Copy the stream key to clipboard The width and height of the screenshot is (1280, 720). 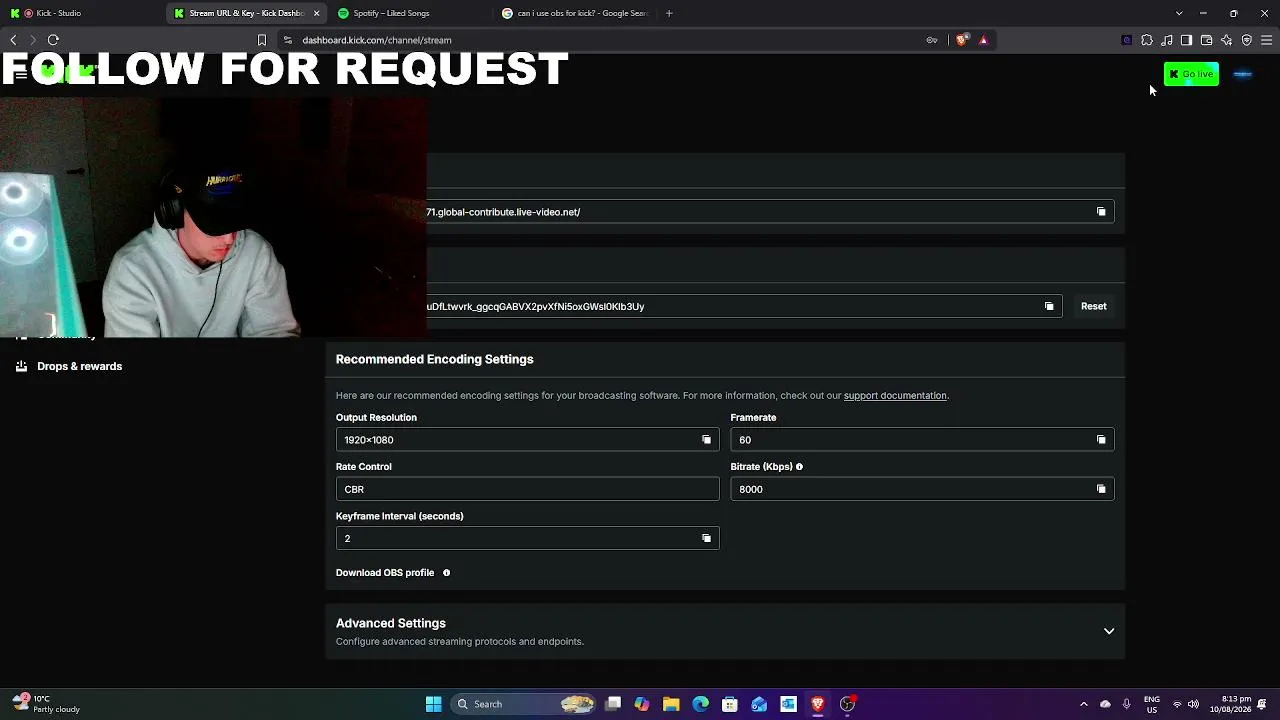tap(1049, 306)
